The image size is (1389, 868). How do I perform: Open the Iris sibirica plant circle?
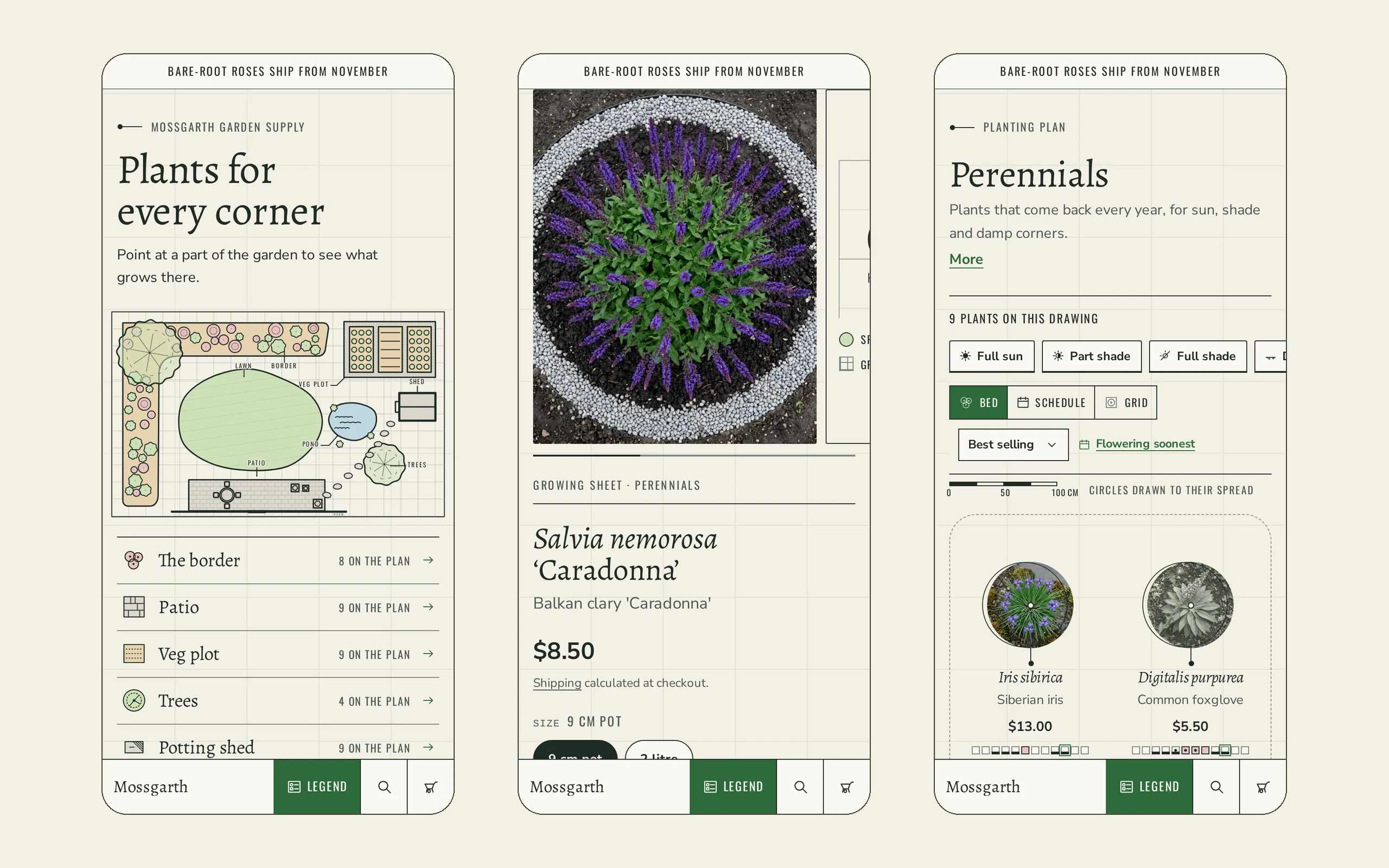point(1028,605)
